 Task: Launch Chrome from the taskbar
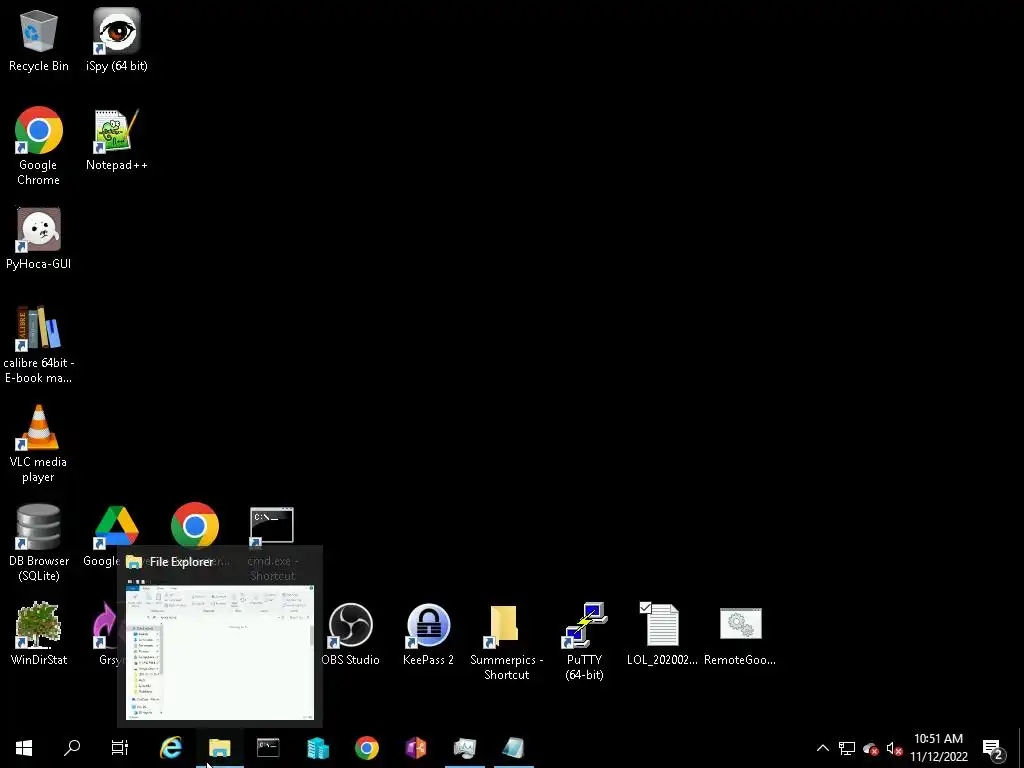coord(366,748)
